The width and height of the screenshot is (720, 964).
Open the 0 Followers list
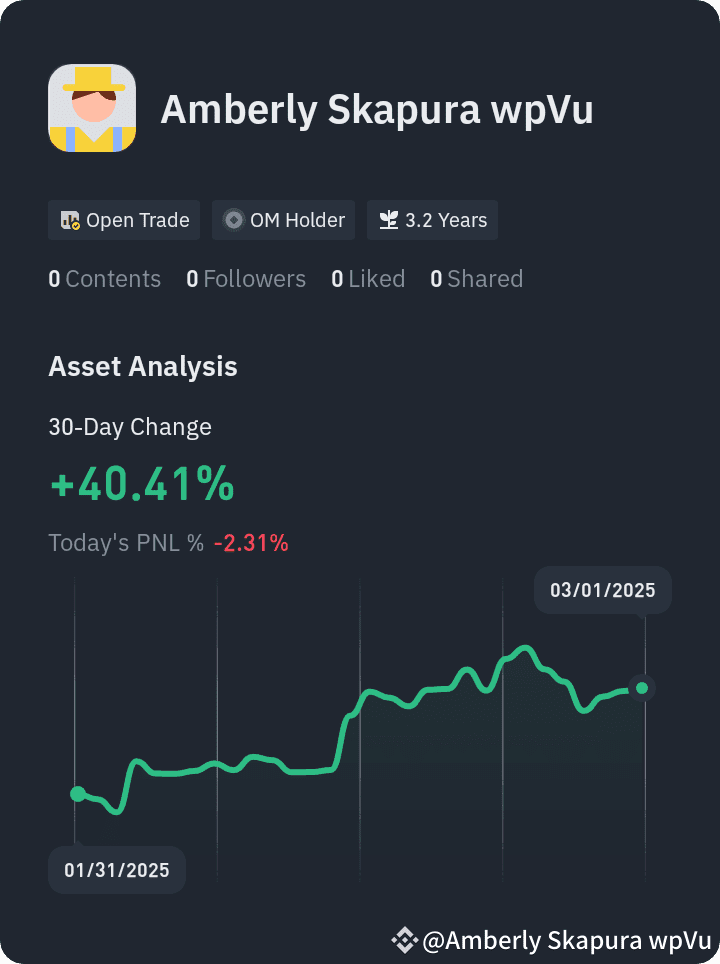(x=246, y=279)
